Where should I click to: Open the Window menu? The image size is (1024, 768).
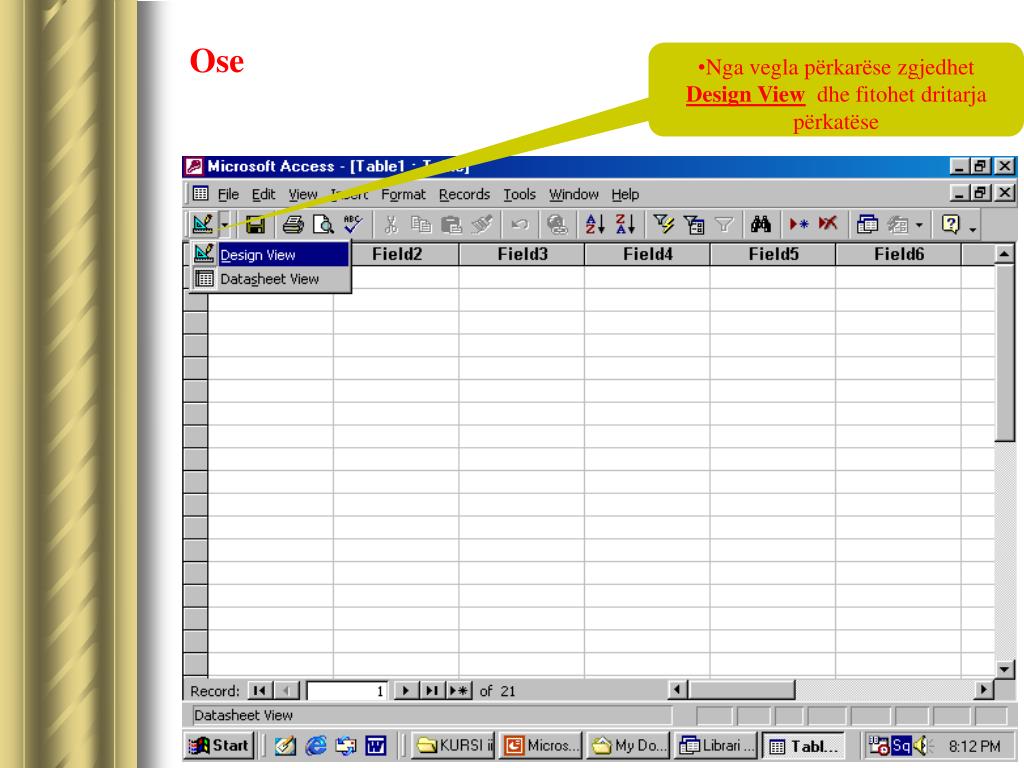tap(573, 195)
